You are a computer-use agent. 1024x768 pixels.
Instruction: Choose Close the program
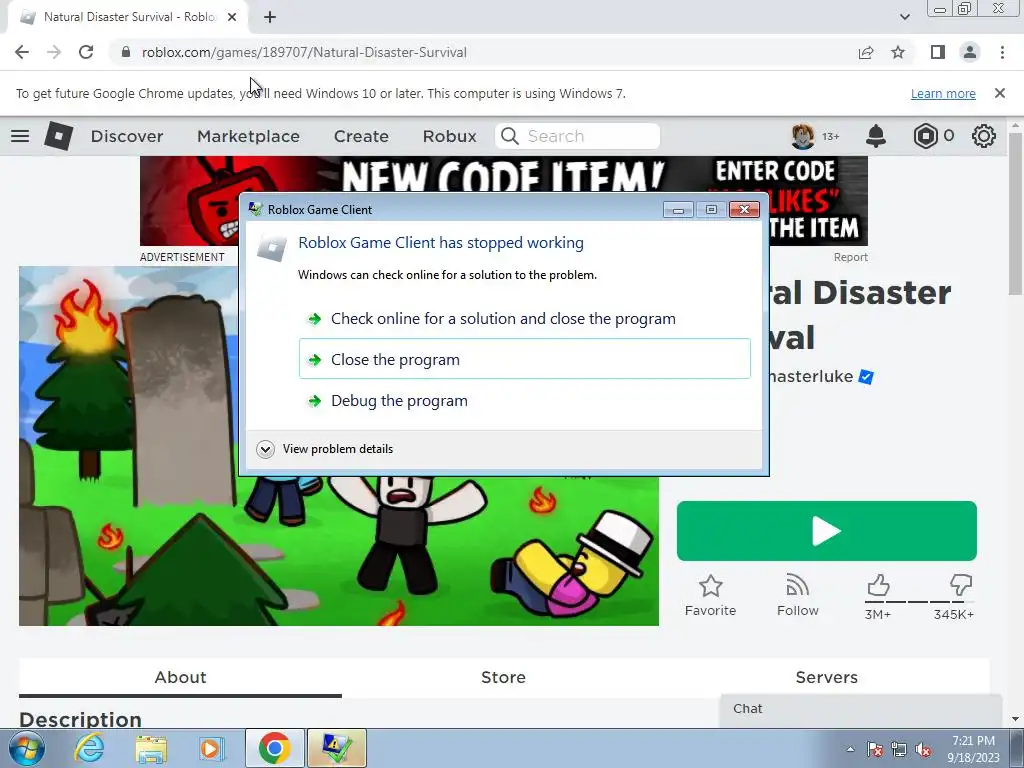coord(524,359)
